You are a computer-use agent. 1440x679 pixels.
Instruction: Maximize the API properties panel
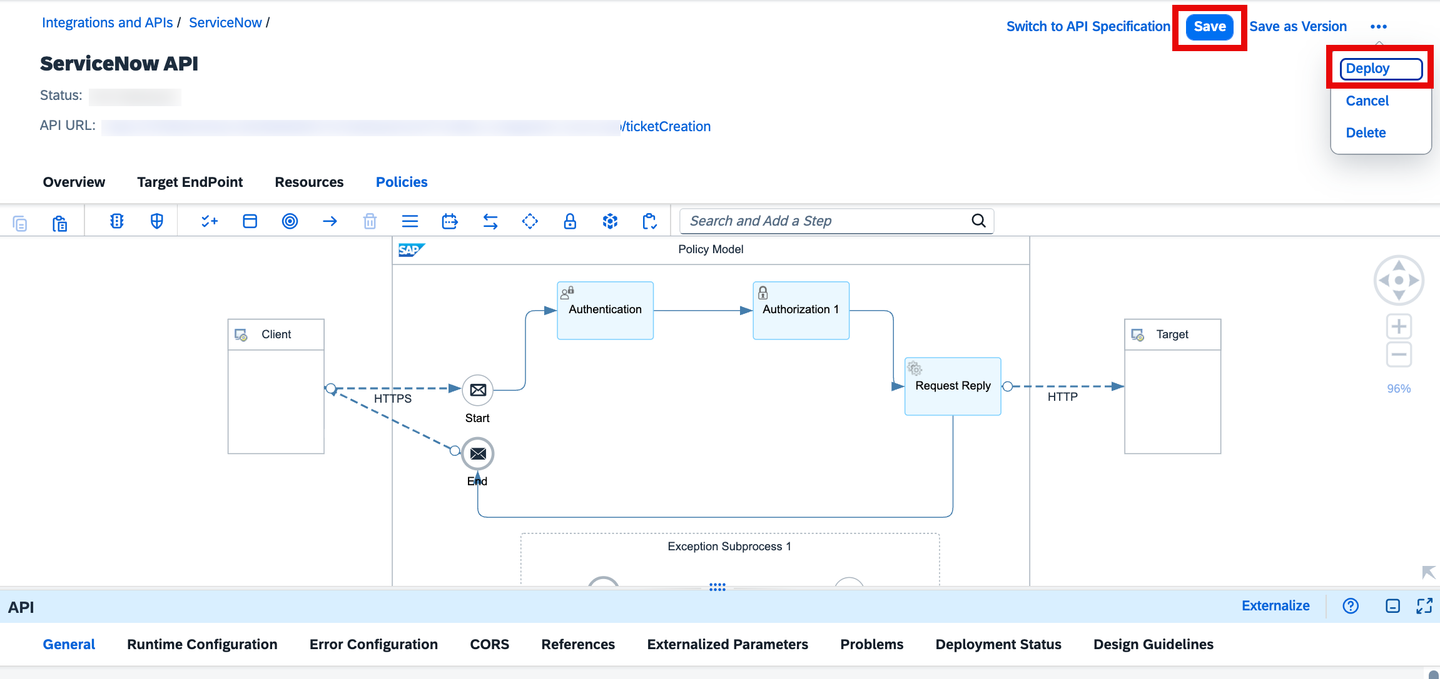(x=1424, y=606)
